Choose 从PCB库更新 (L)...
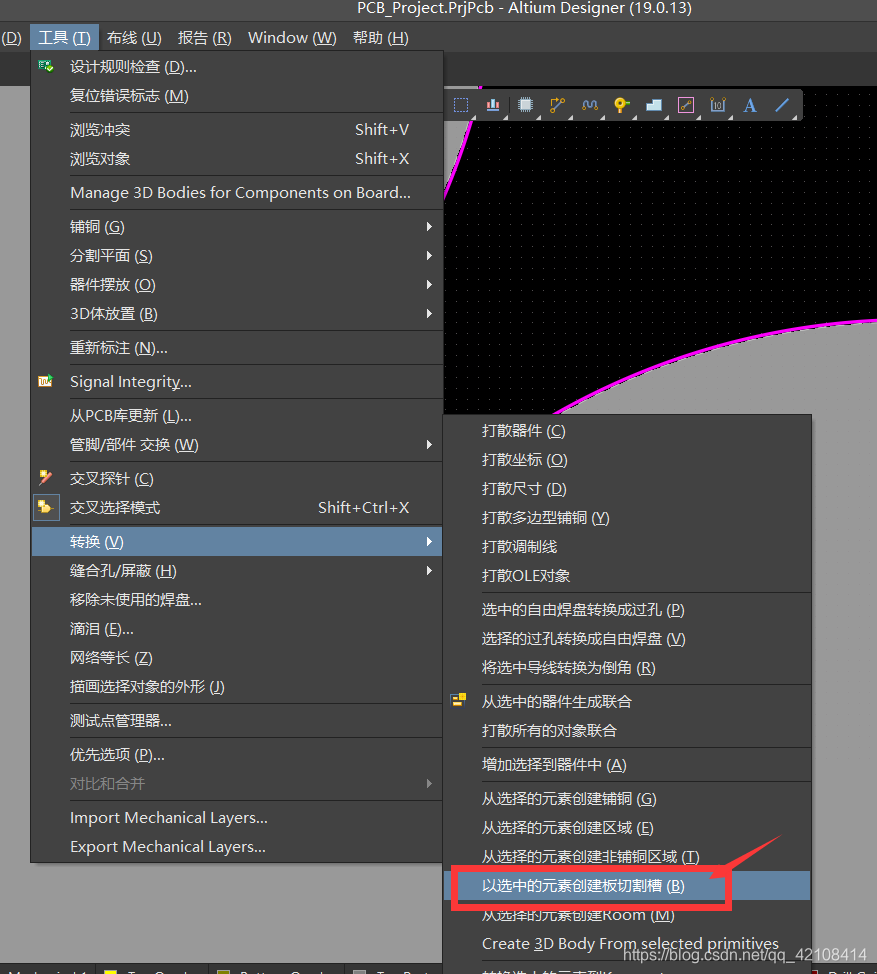The height and width of the screenshot is (974, 877). point(237,416)
